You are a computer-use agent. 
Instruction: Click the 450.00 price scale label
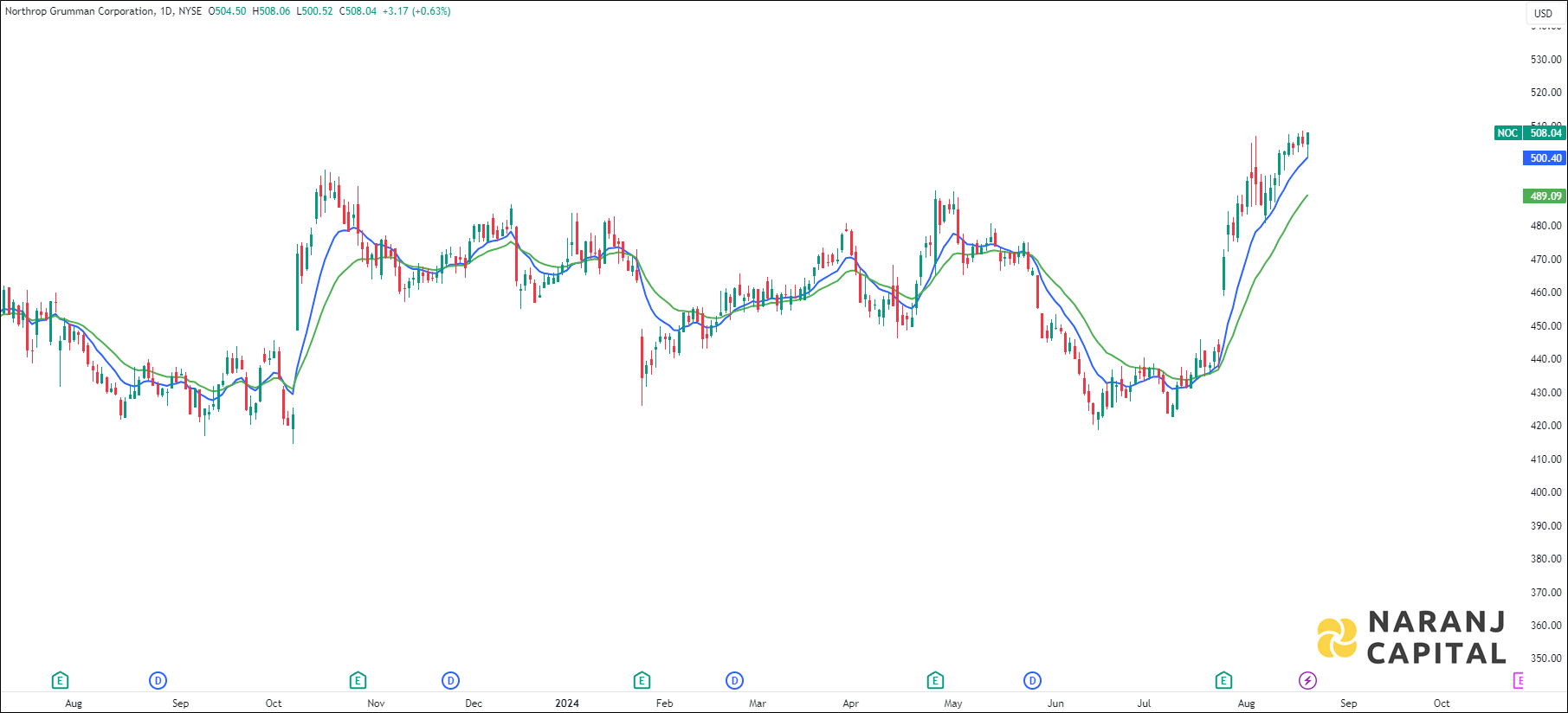1546,326
